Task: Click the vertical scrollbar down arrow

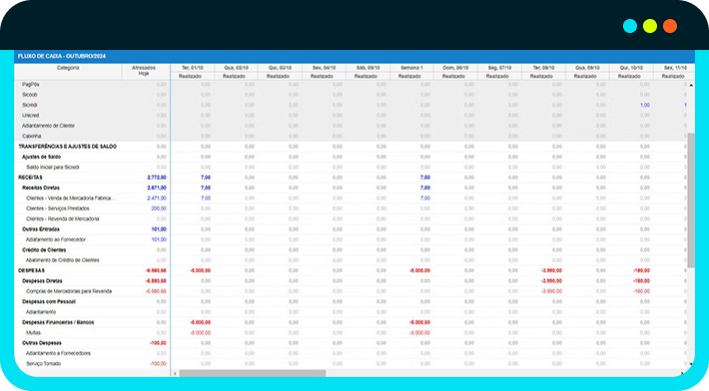Action: pos(691,364)
